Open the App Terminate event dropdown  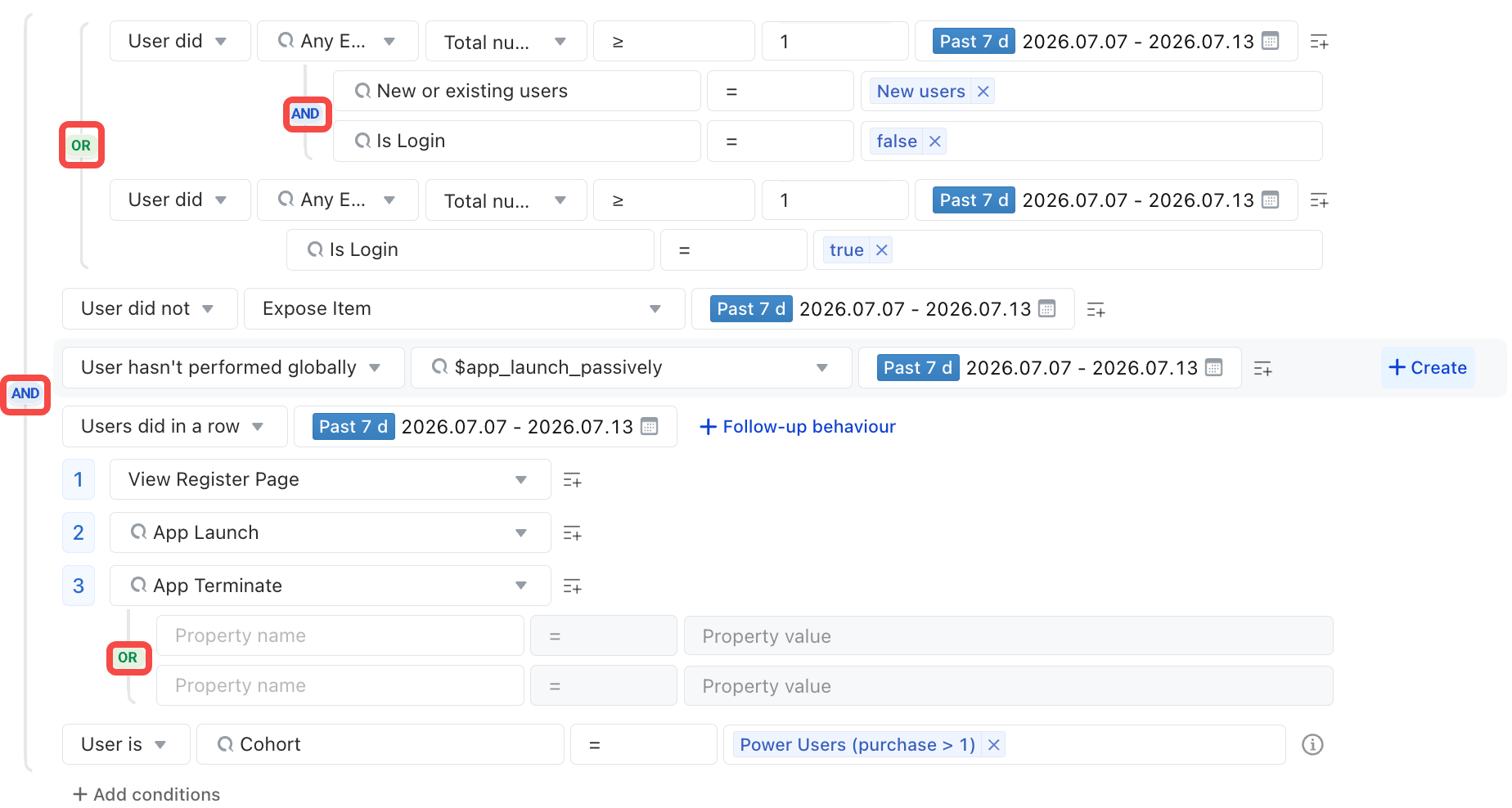[x=330, y=586]
